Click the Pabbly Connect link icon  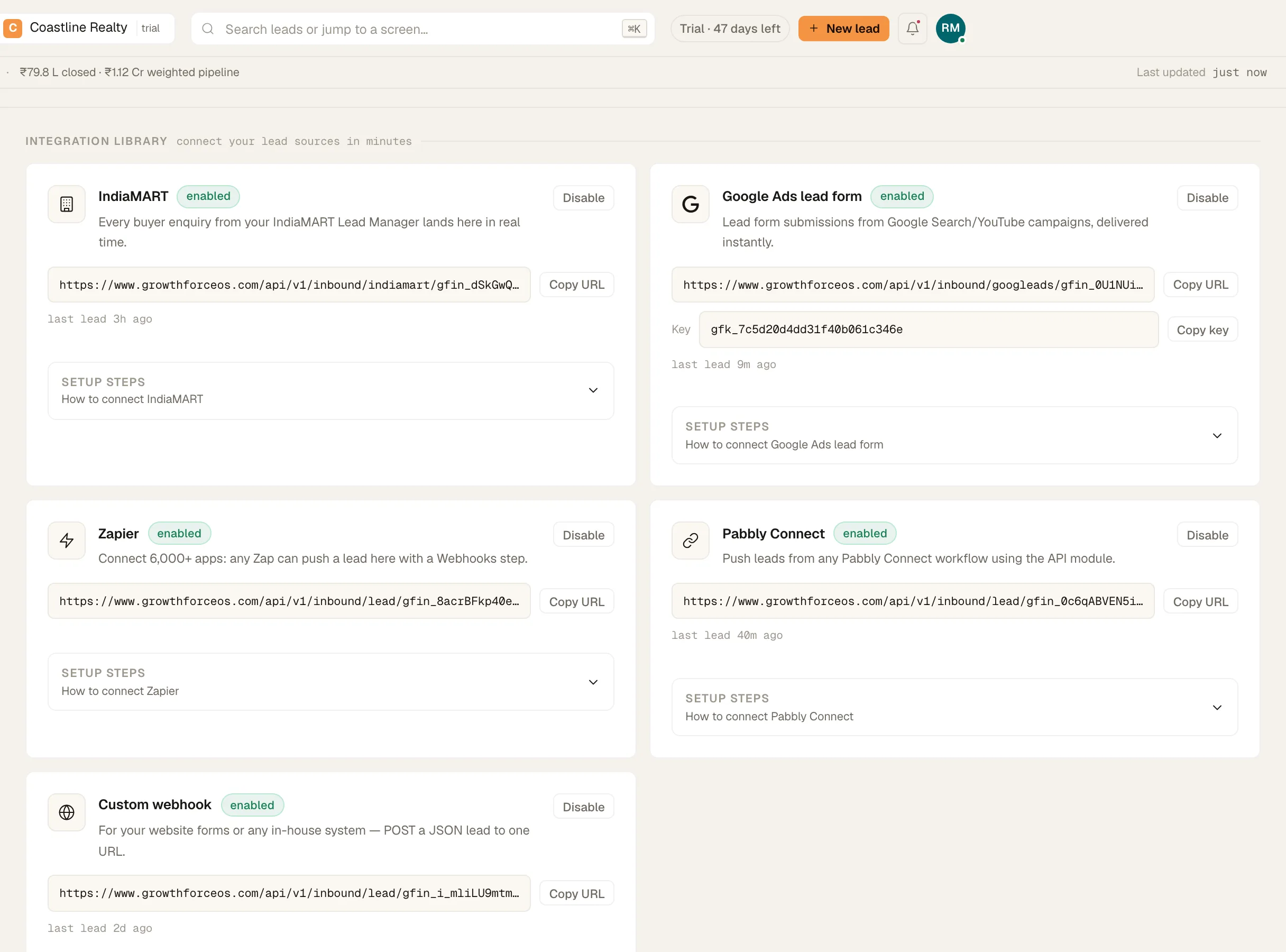[690, 541]
